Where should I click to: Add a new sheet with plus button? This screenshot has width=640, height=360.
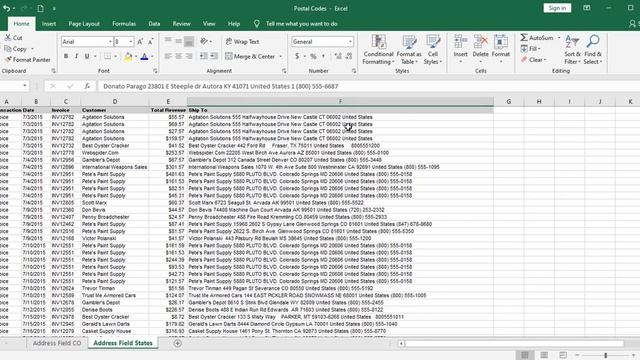[177, 344]
